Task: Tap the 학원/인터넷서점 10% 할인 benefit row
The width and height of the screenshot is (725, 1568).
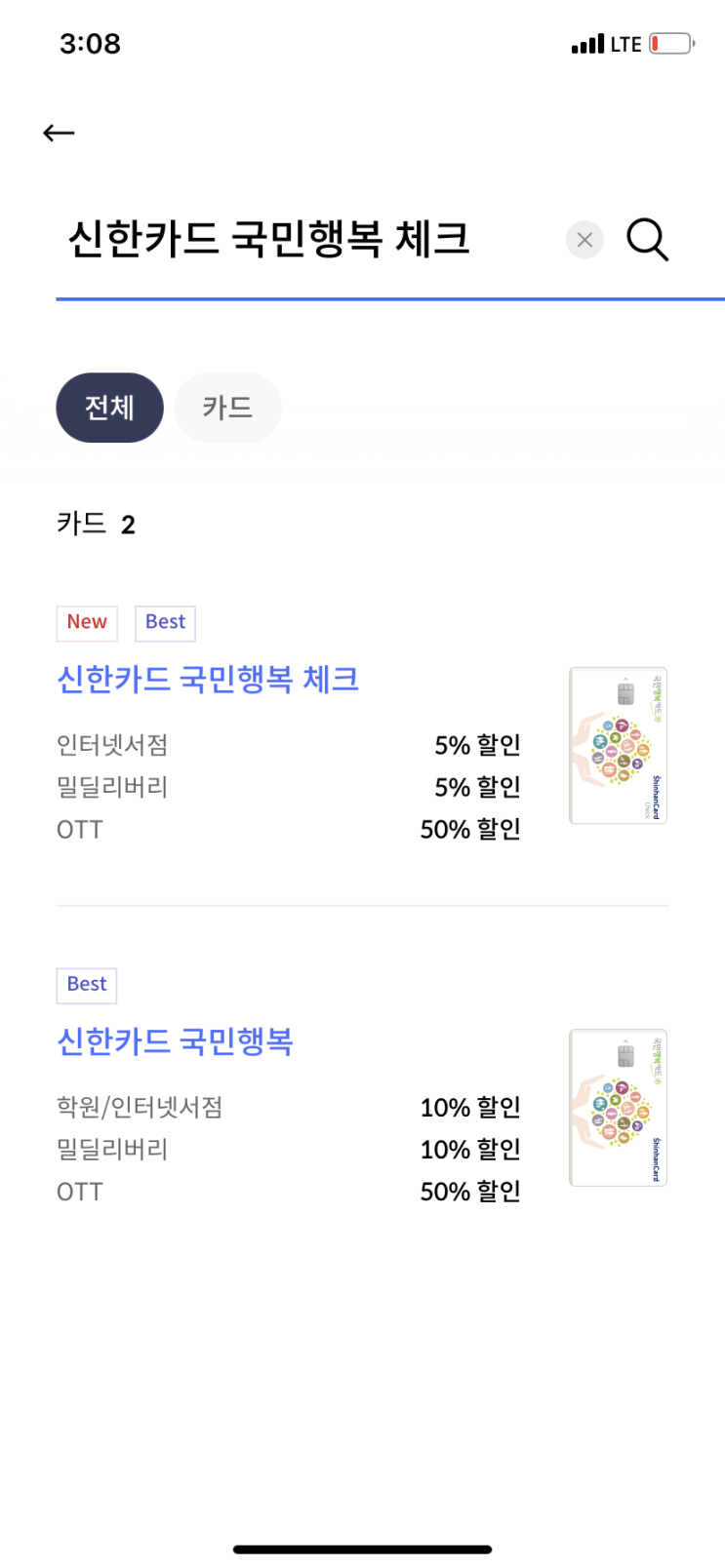Action: pos(288,1108)
